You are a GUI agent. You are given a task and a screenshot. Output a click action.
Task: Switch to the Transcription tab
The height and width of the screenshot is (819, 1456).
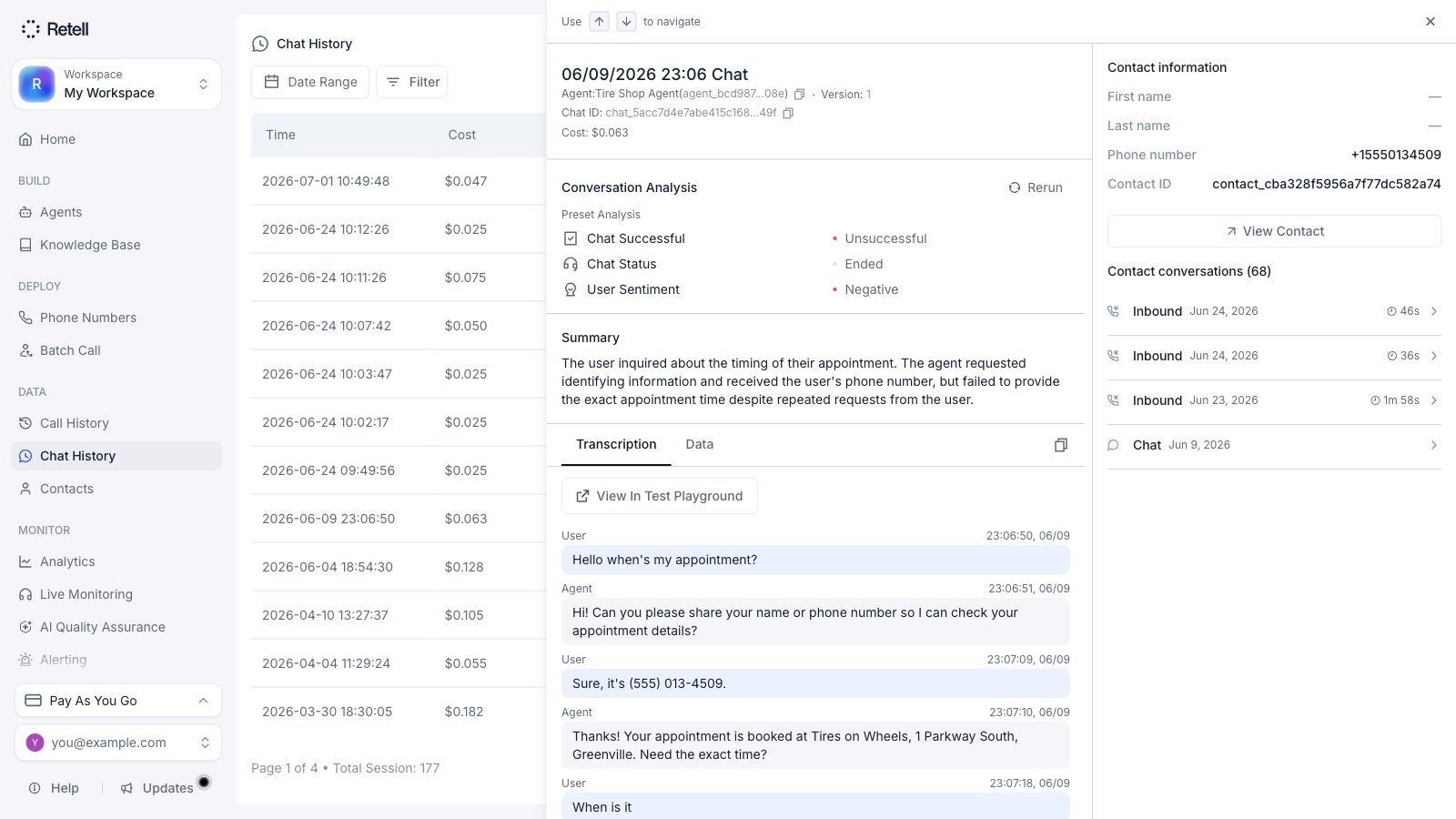coord(616,444)
